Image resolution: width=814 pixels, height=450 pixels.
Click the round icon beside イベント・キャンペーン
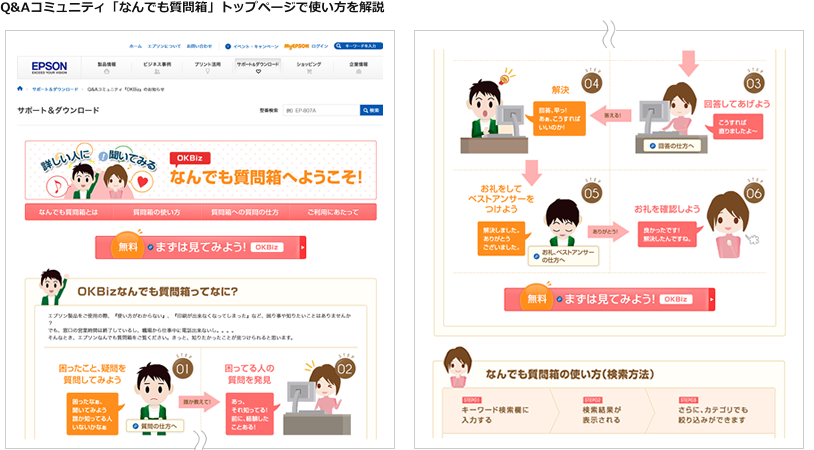(x=227, y=46)
